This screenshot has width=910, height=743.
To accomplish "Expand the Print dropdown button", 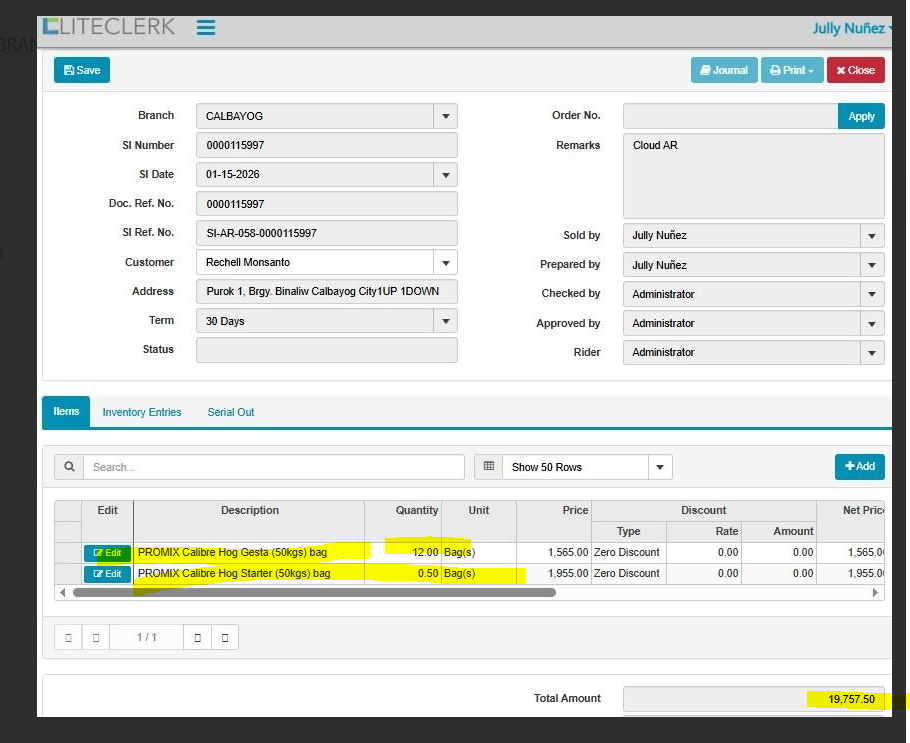I will (x=791, y=70).
